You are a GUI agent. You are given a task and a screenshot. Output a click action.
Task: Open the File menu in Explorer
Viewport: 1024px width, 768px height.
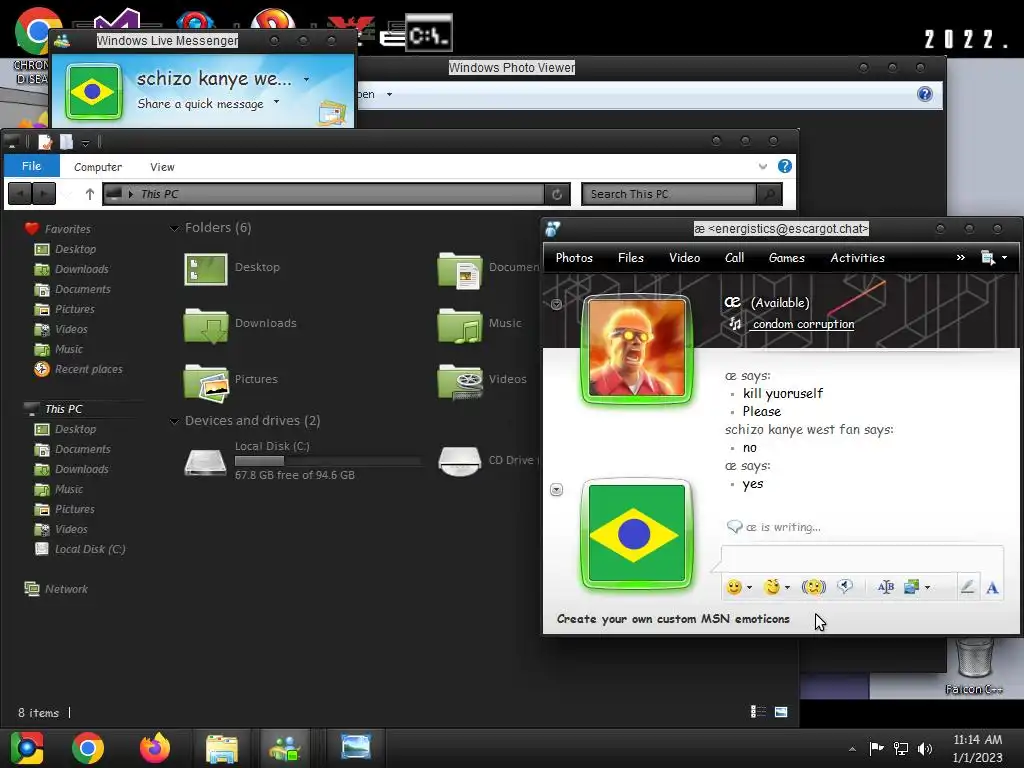tap(31, 166)
